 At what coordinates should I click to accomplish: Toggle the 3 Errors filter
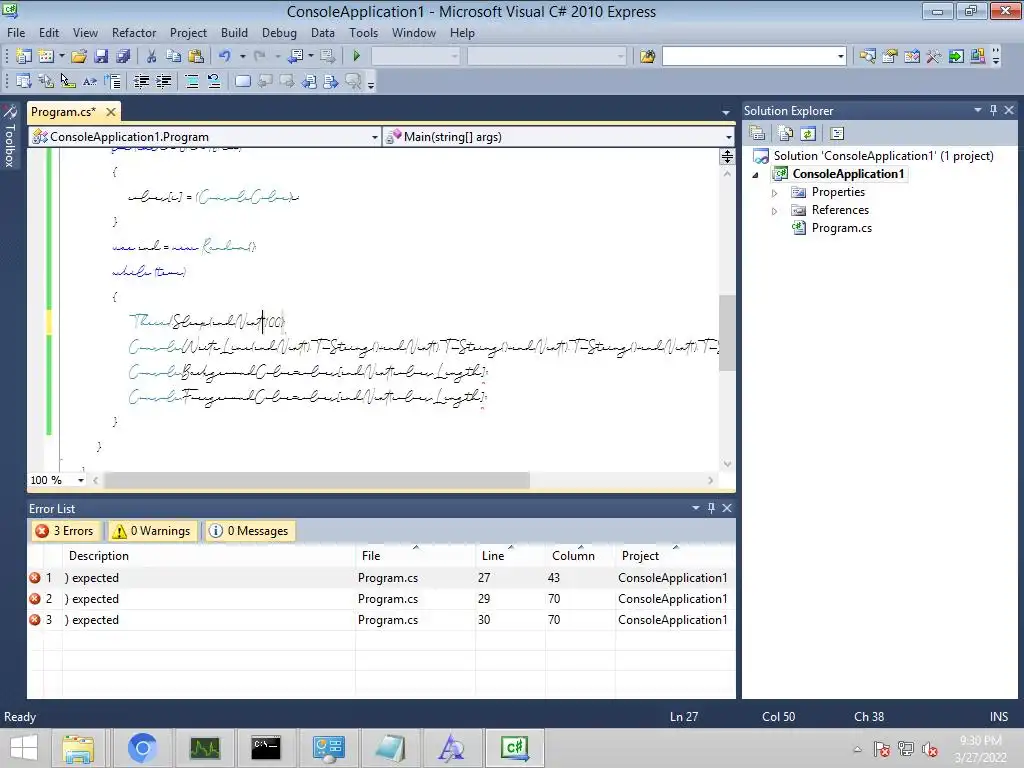pyautogui.click(x=65, y=531)
